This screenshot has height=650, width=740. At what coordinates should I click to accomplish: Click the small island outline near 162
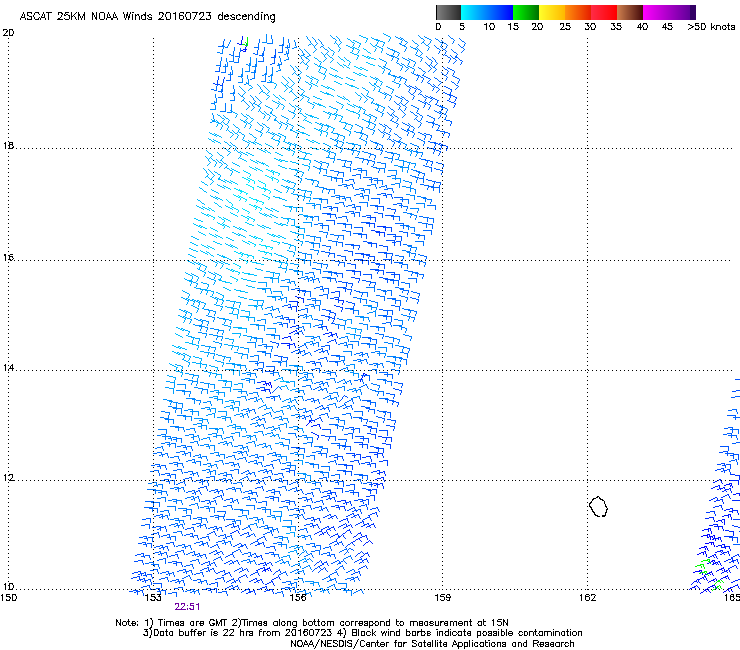(x=598, y=506)
